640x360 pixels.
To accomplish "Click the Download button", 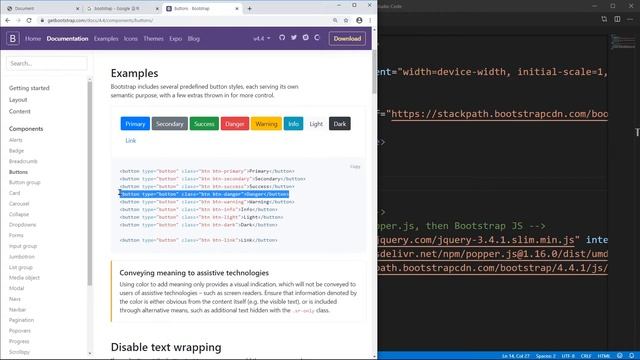I will [347, 38].
